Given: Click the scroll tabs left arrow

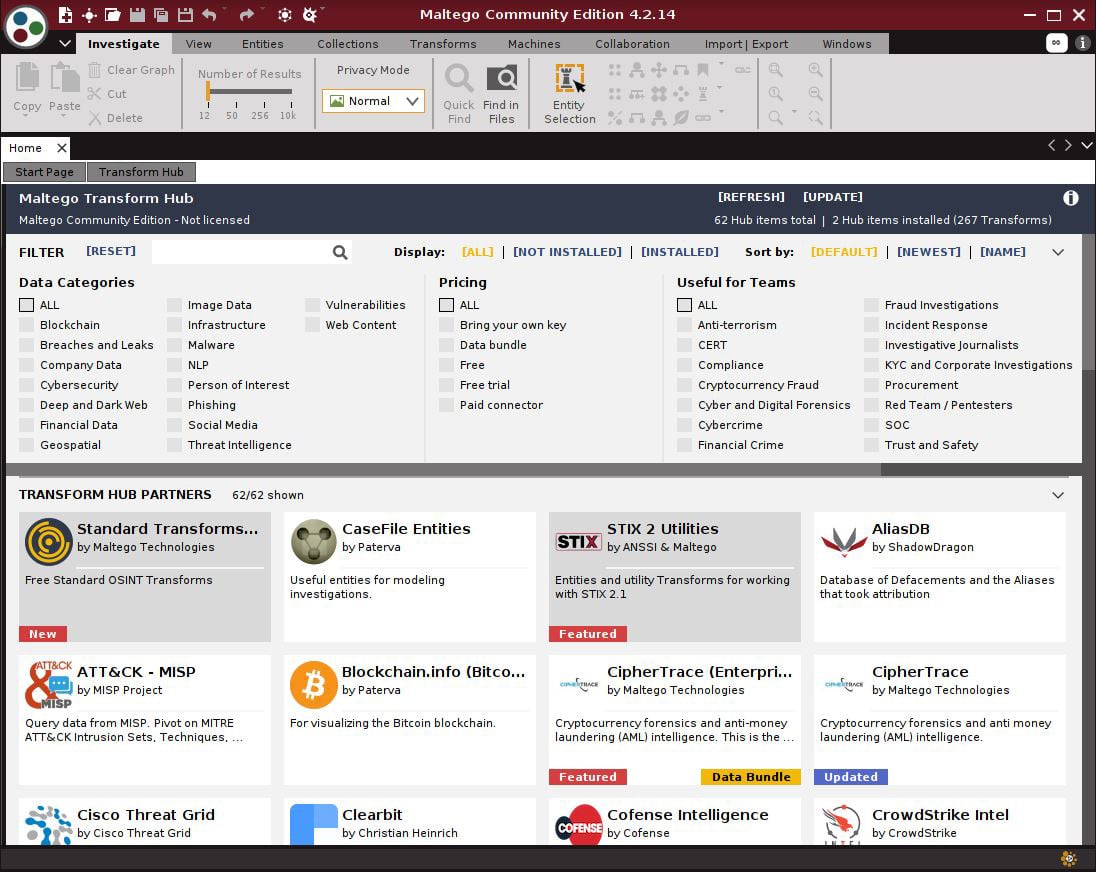Looking at the screenshot, I should click(1051, 145).
